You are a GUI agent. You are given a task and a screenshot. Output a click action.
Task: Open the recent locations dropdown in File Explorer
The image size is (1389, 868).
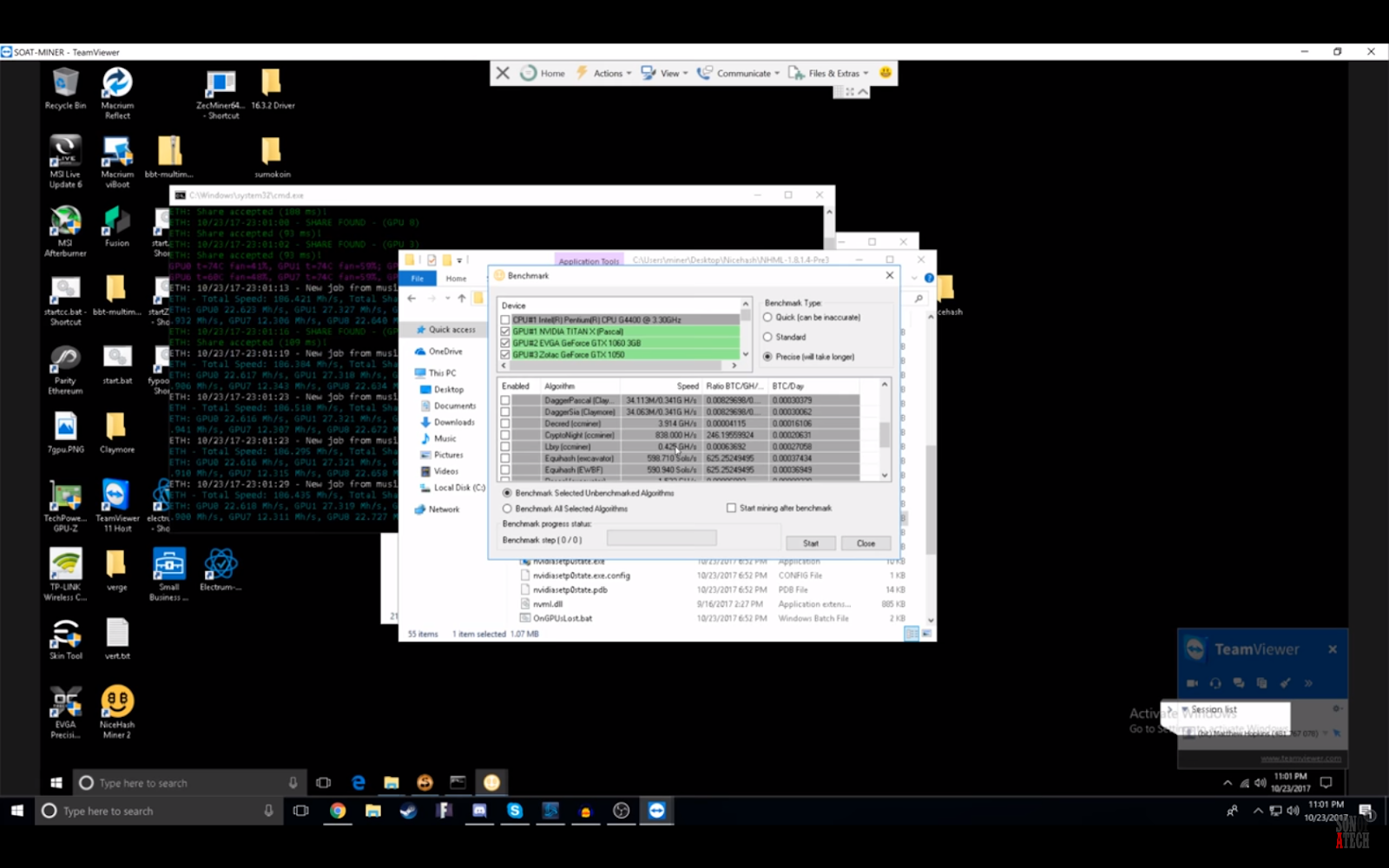click(x=448, y=299)
